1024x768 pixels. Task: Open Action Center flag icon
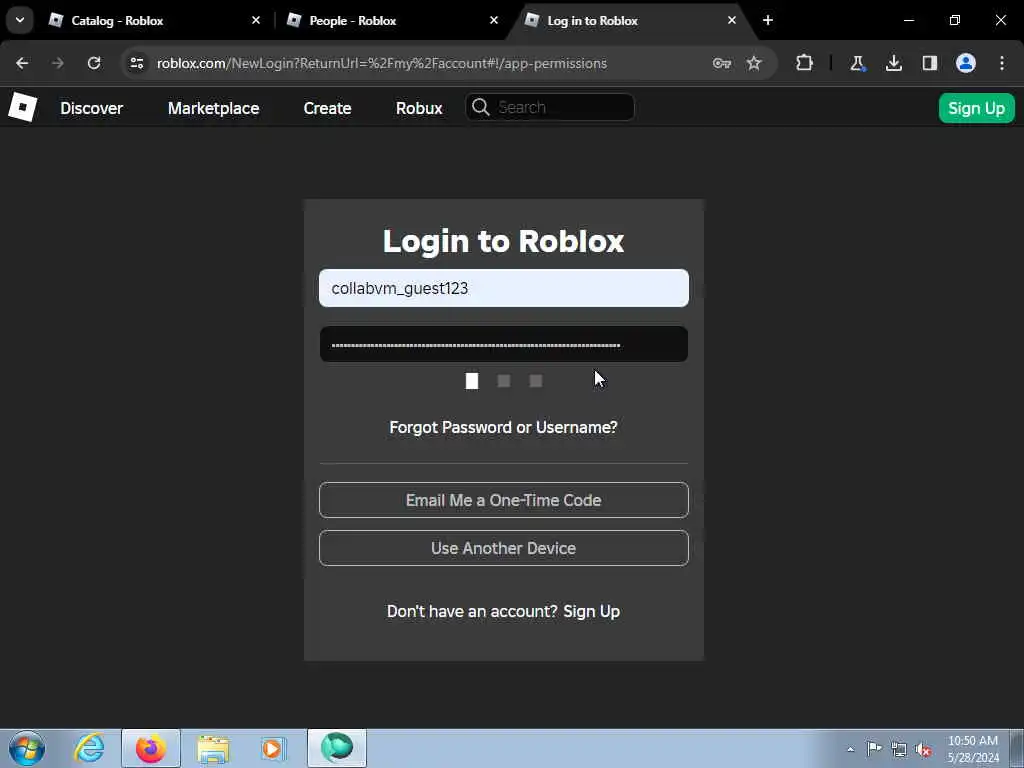point(874,749)
